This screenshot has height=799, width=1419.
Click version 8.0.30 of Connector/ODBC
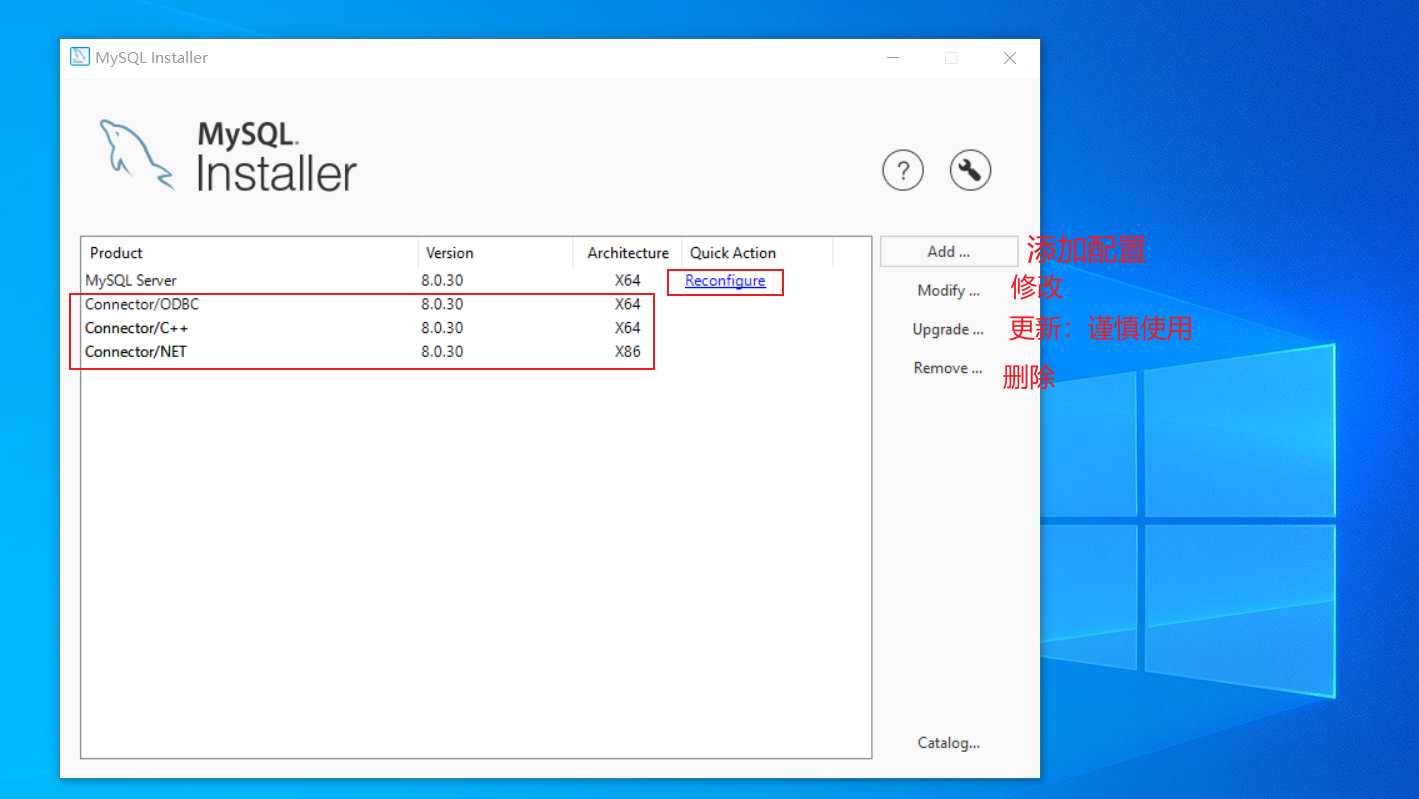442,304
